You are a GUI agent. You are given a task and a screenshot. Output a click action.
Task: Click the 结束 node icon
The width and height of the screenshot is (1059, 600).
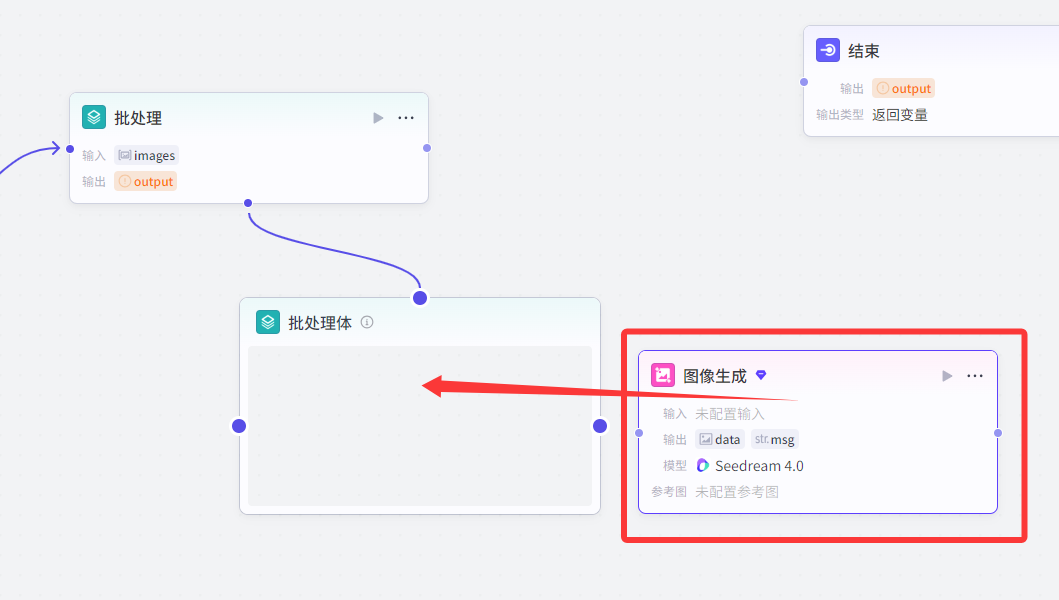(828, 51)
